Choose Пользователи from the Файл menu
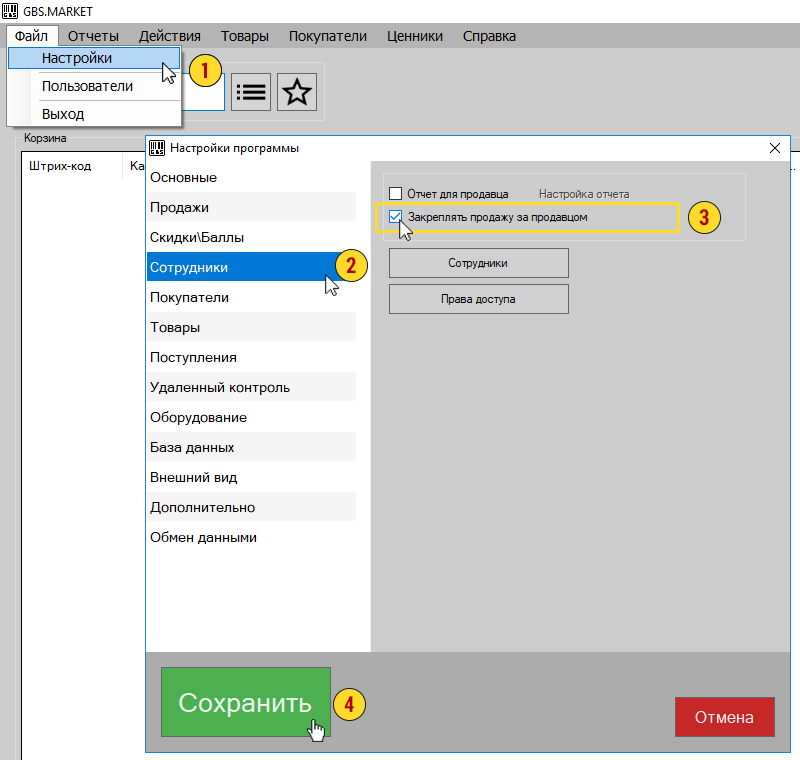The image size is (800, 760). pos(94,86)
